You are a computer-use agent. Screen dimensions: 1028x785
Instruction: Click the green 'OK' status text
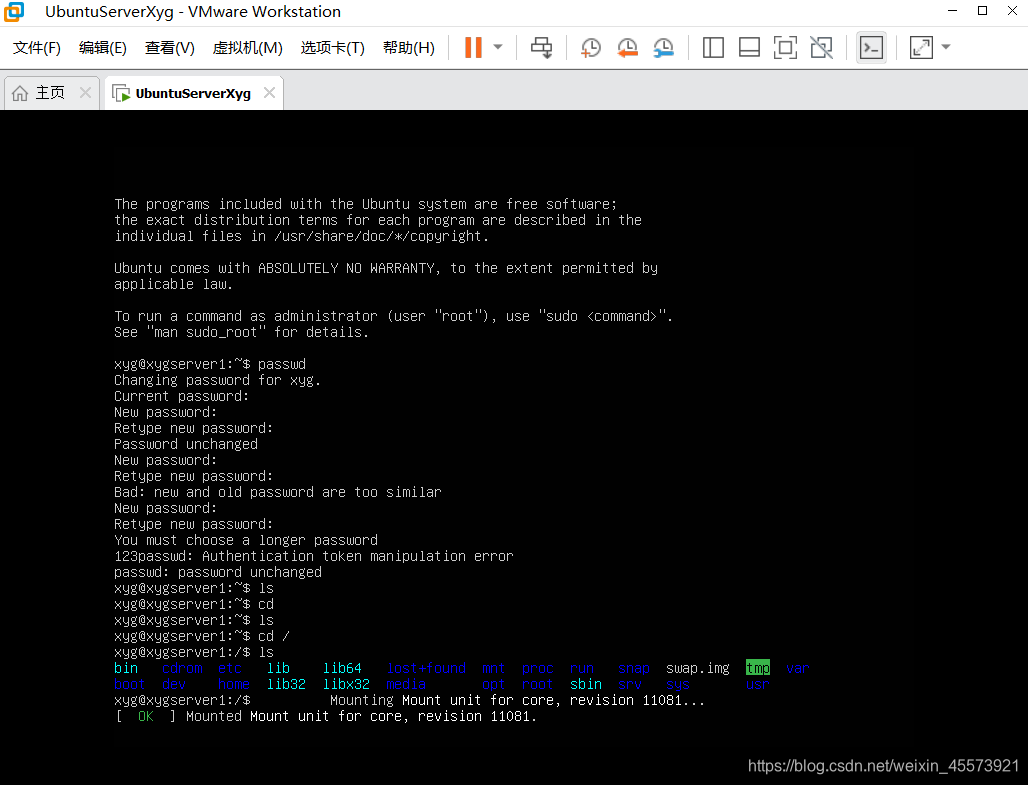tap(146, 716)
